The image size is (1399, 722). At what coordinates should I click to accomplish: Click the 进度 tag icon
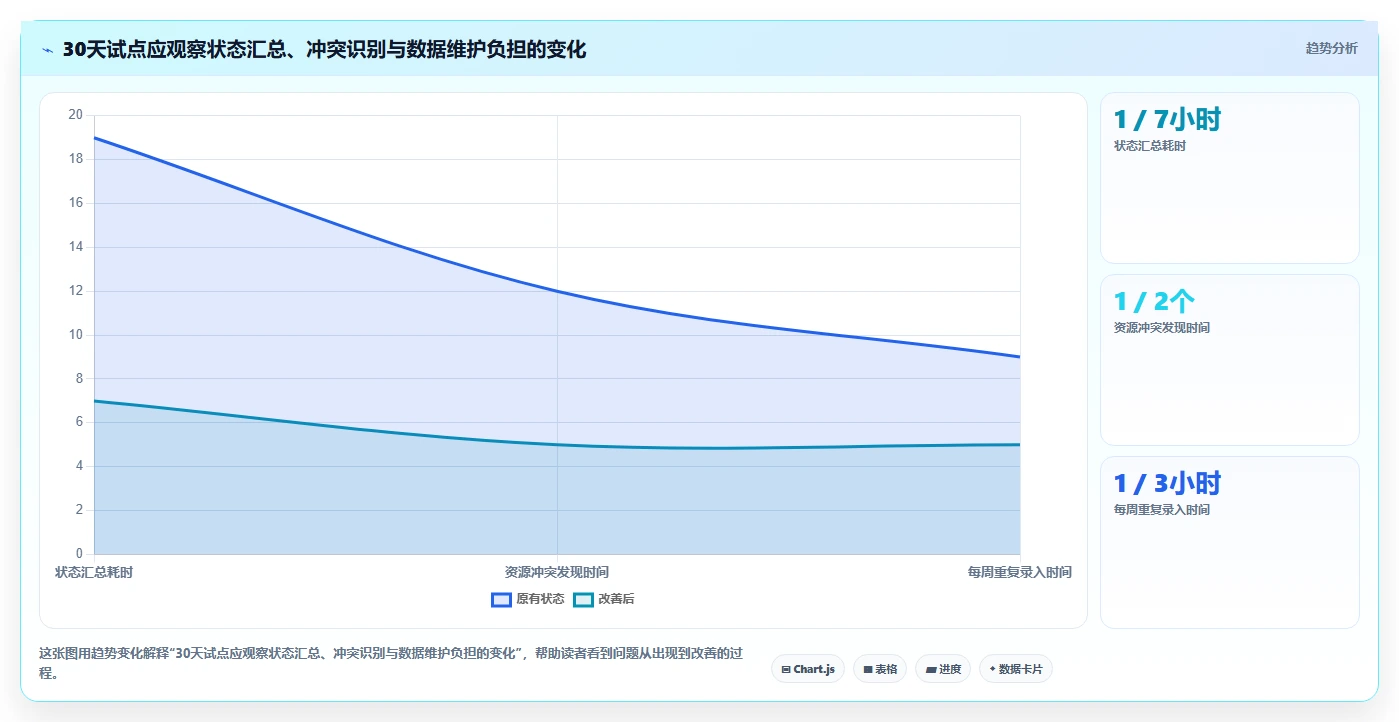(x=931, y=670)
